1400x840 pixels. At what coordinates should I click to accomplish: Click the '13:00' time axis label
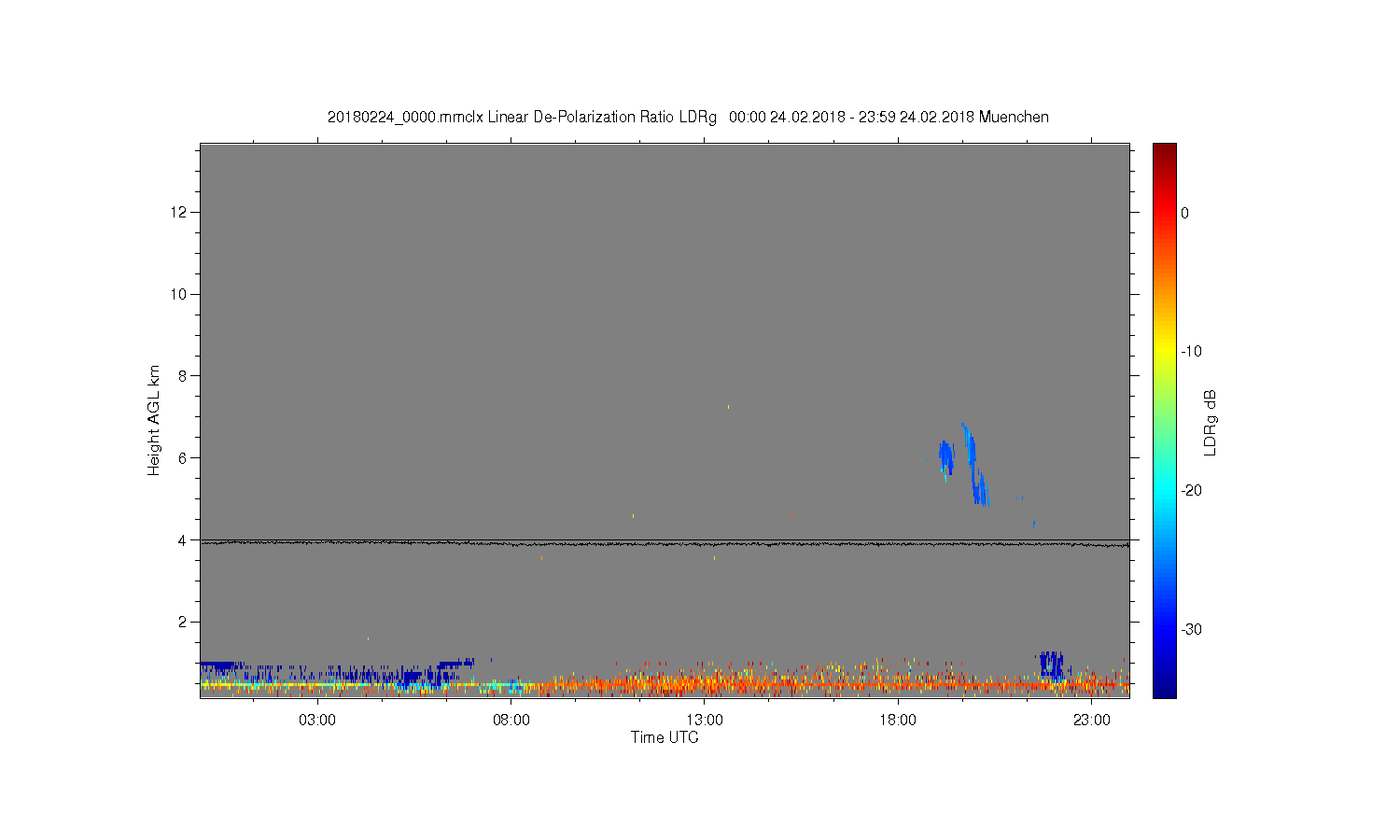point(705,721)
